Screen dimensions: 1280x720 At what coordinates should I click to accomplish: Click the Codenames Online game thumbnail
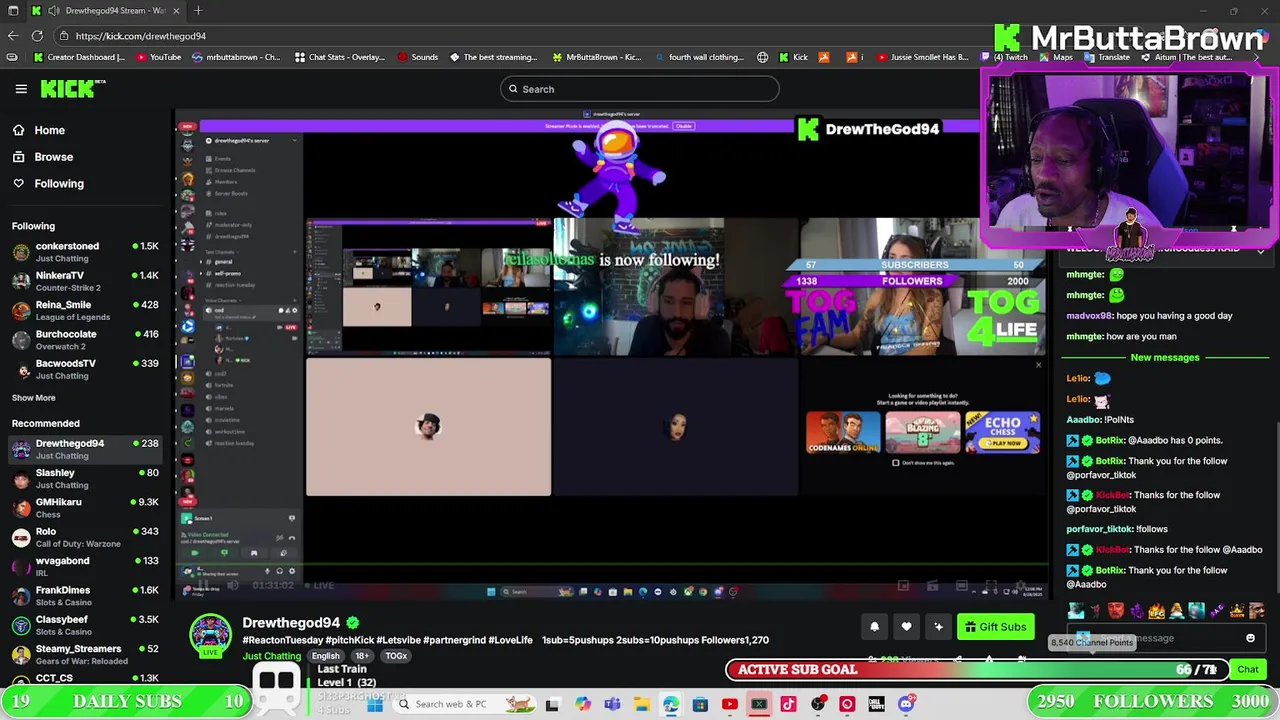tap(843, 433)
